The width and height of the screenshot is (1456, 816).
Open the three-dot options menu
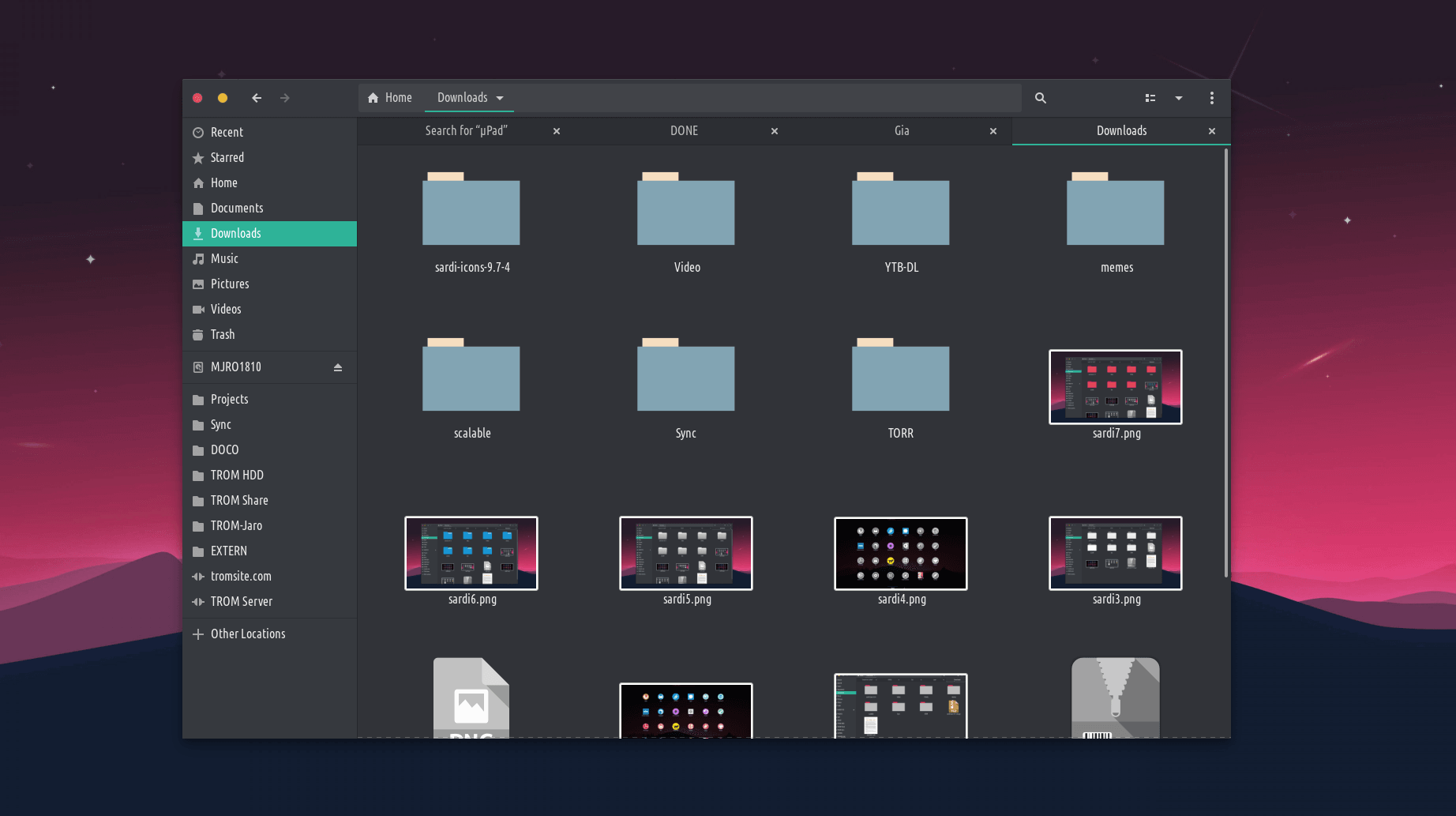tap(1211, 98)
